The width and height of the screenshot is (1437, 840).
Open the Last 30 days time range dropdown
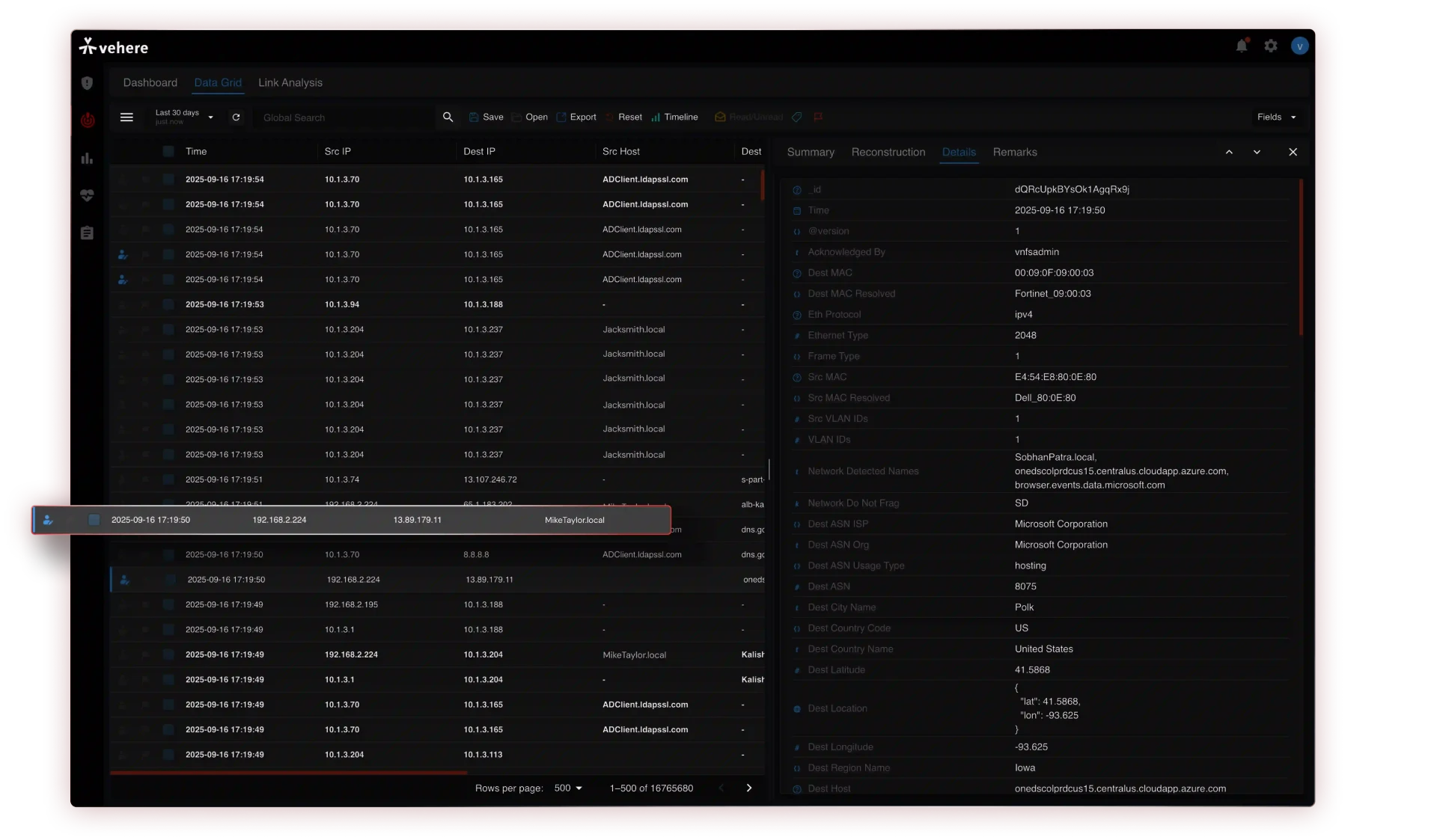pos(184,117)
